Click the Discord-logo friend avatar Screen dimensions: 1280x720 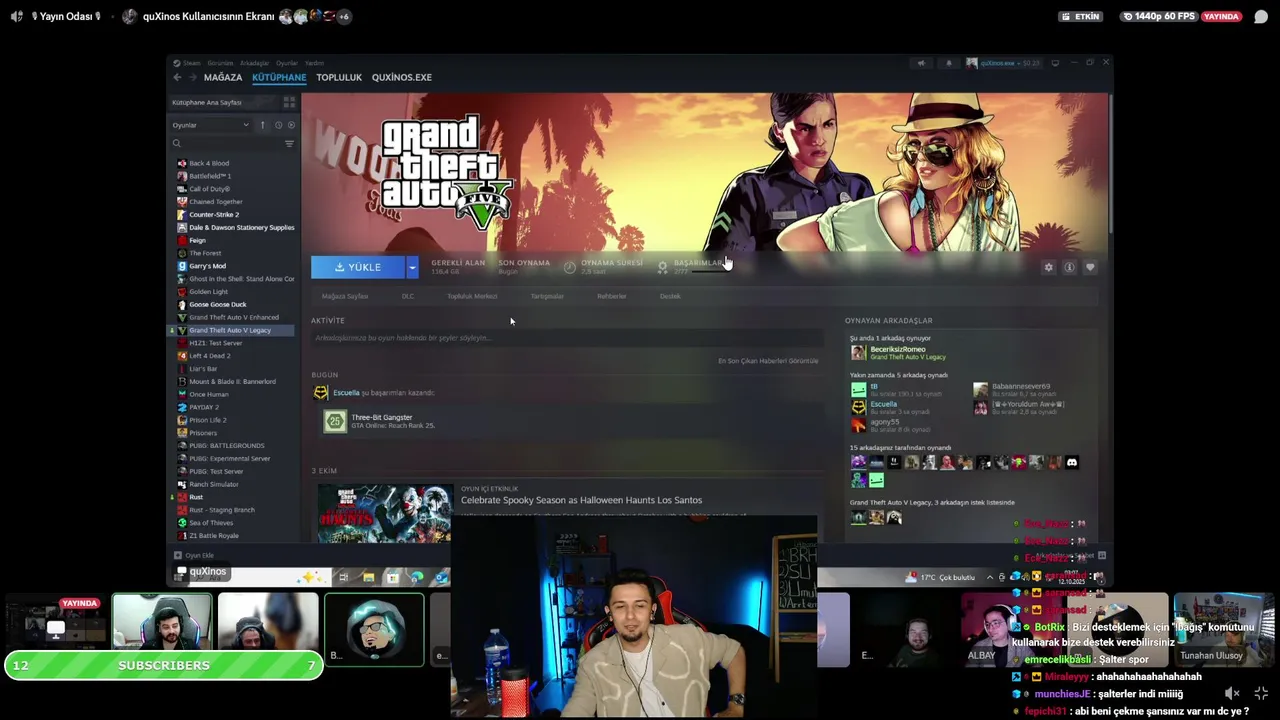[x=1072, y=462]
